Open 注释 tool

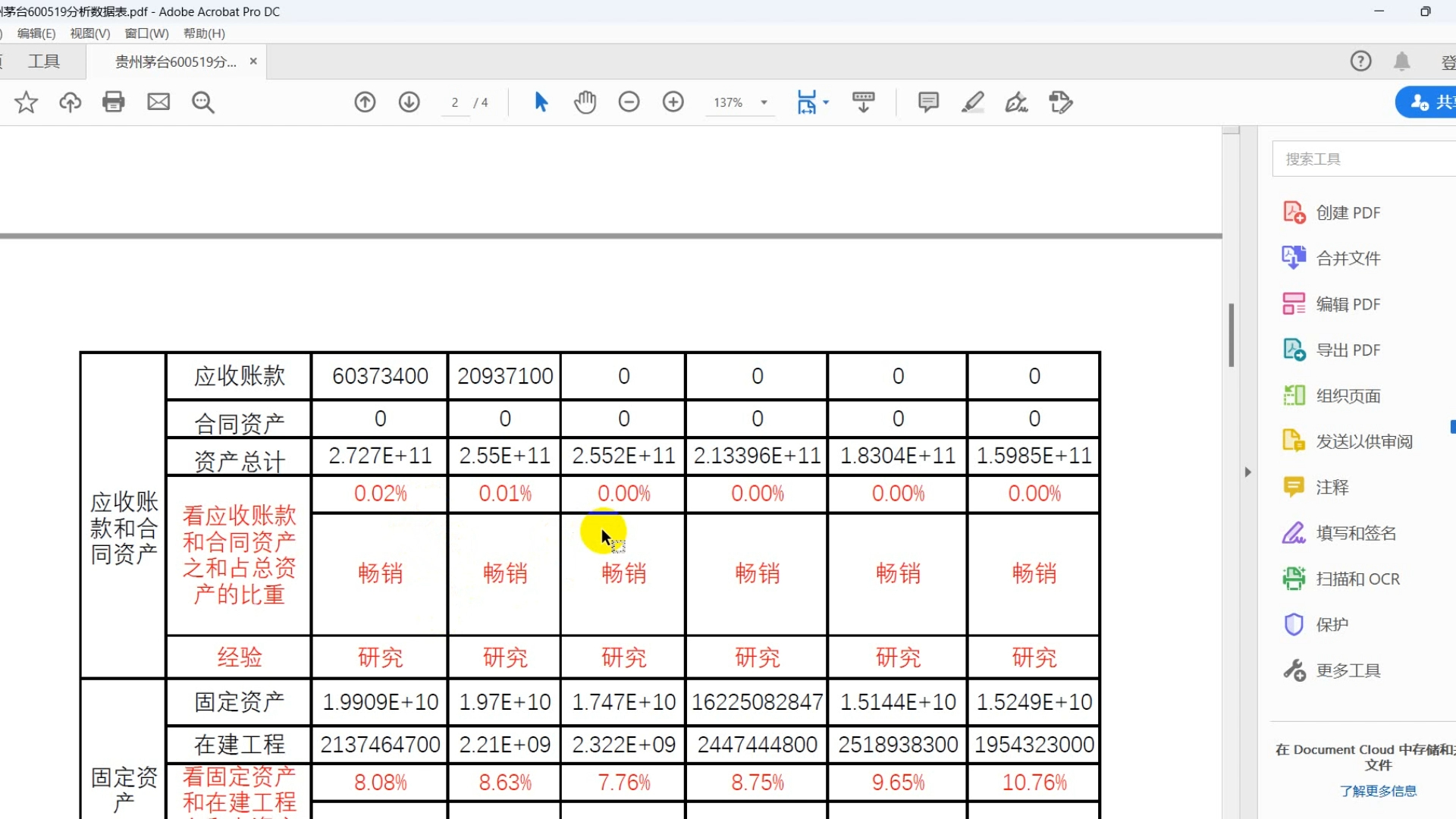click(x=1316, y=487)
